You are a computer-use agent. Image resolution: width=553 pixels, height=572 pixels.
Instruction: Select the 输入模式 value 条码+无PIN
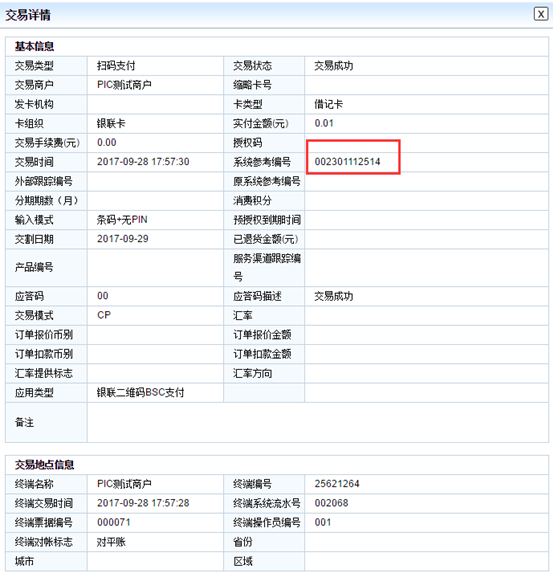[x=122, y=220]
